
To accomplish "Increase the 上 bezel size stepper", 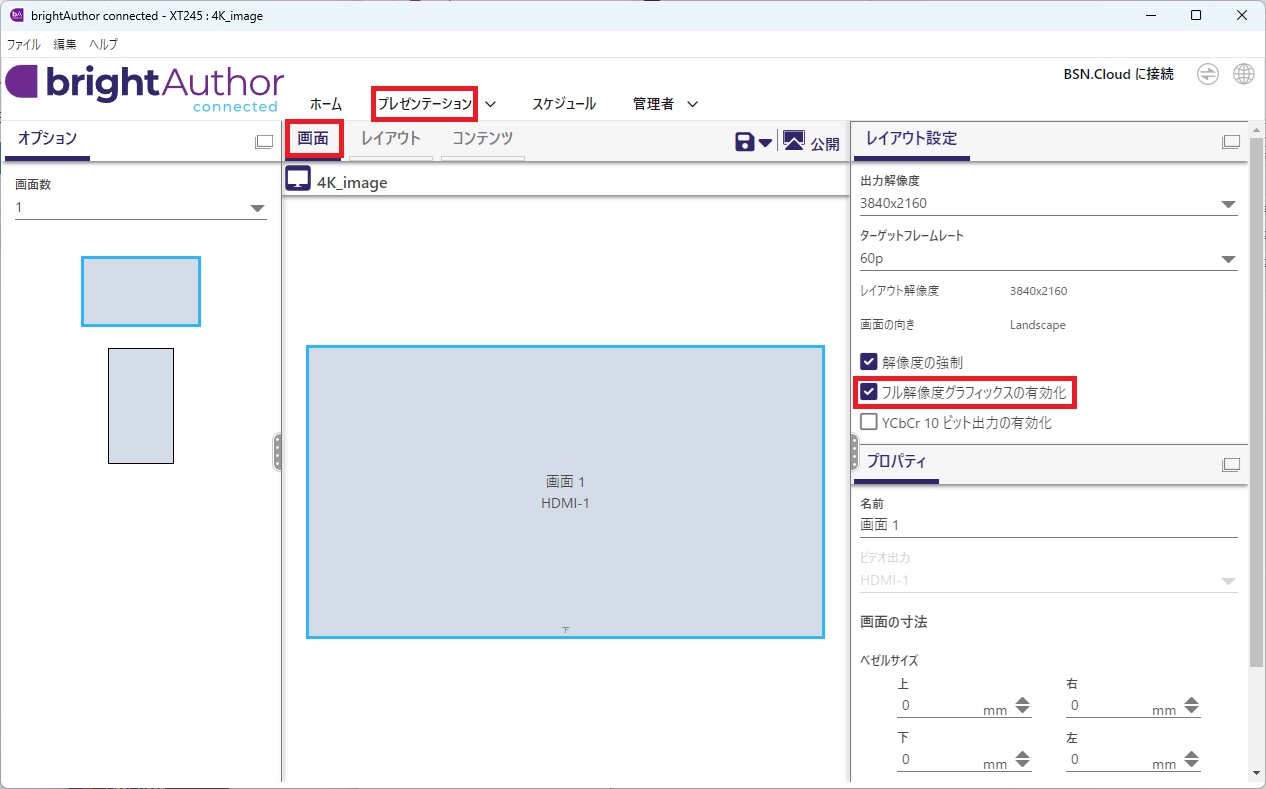I will click(1022, 701).
